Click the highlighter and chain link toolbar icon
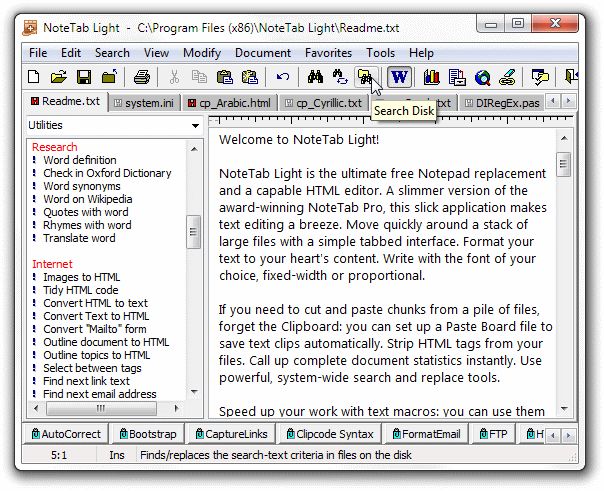 click(x=507, y=77)
